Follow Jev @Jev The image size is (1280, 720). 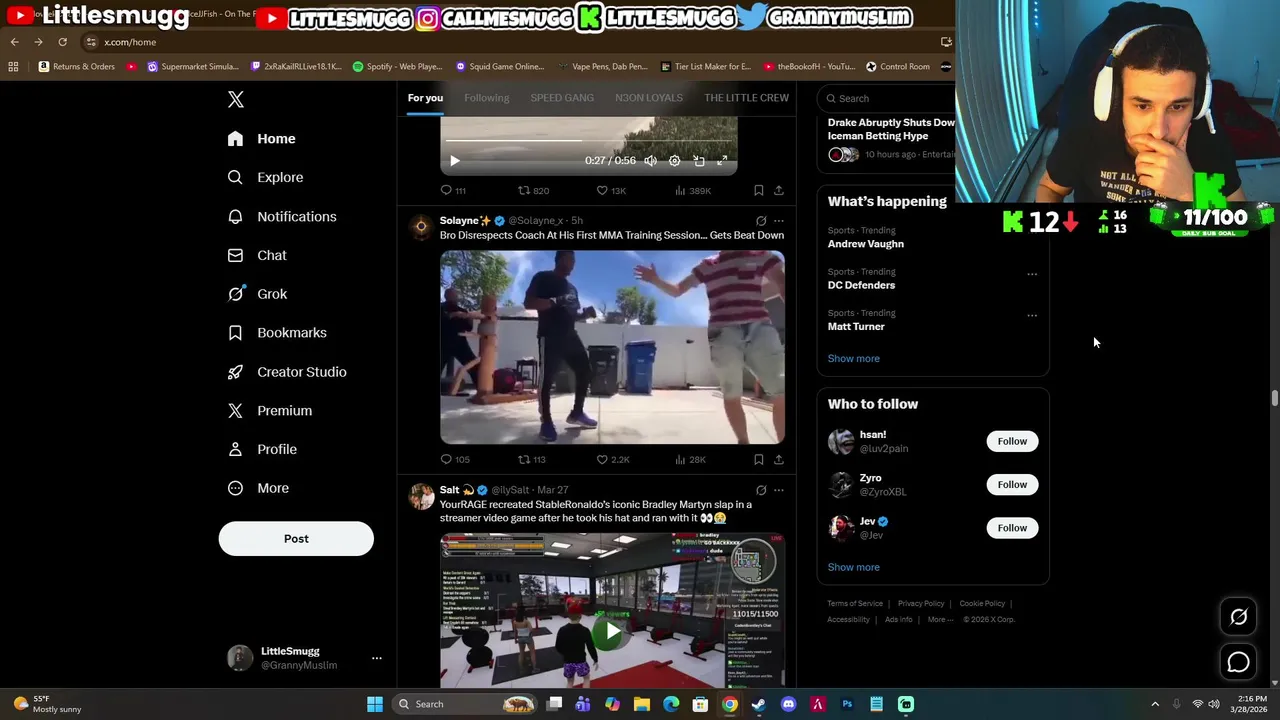point(1012,527)
